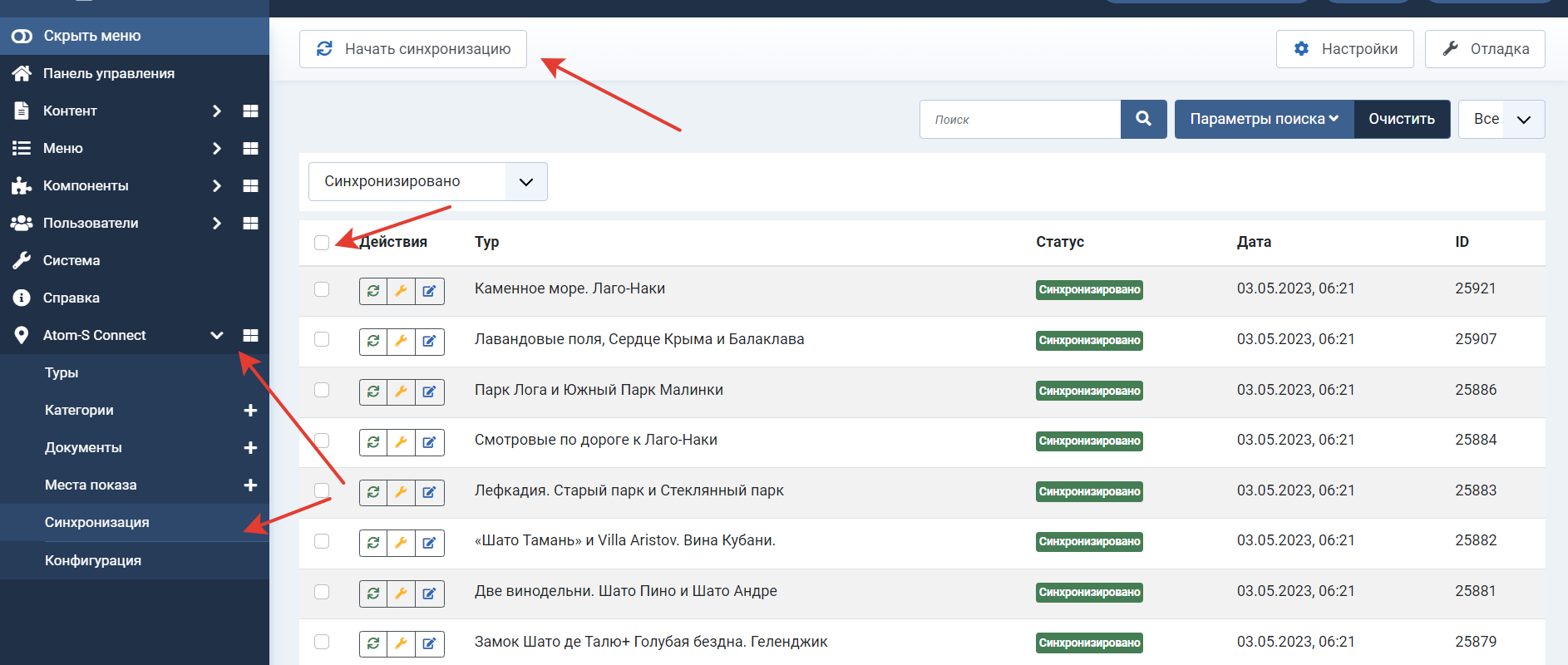
Task: Sort table by ID column header
Action: 1462,242
